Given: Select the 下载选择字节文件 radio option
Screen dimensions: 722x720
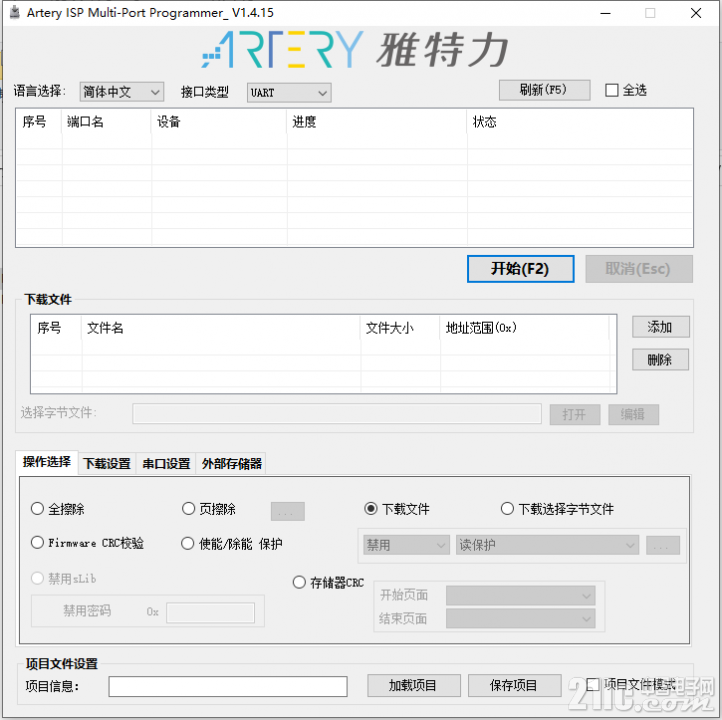Looking at the screenshot, I should 507,509.
